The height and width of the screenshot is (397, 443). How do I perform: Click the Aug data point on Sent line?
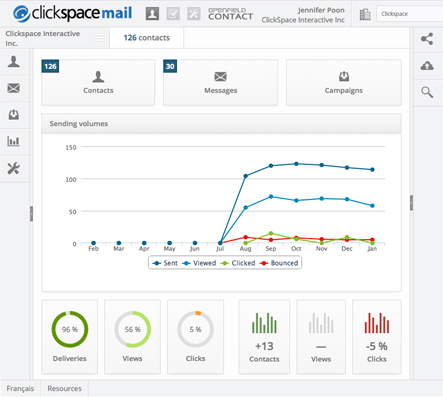coord(246,176)
